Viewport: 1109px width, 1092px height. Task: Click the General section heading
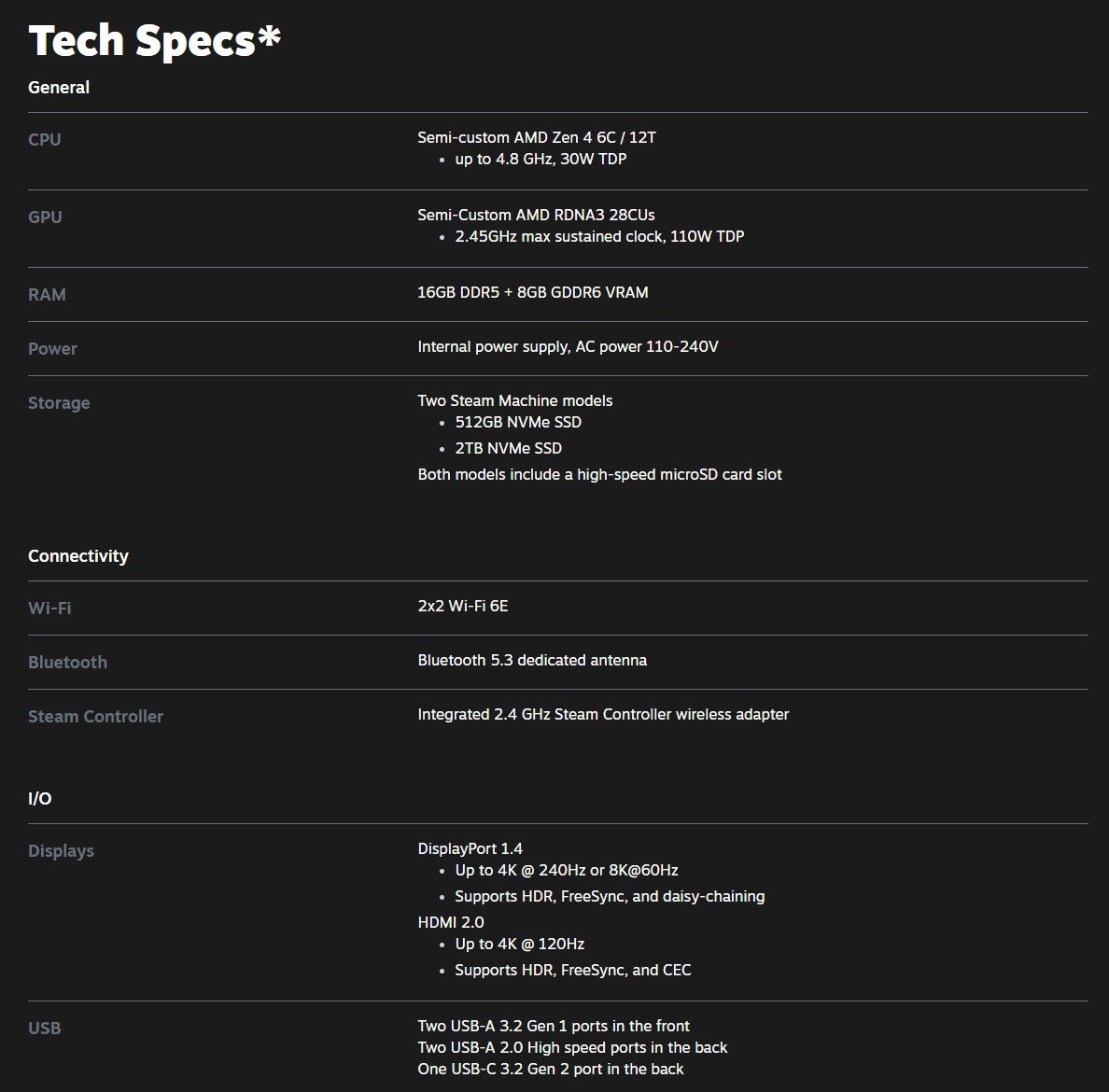[59, 88]
